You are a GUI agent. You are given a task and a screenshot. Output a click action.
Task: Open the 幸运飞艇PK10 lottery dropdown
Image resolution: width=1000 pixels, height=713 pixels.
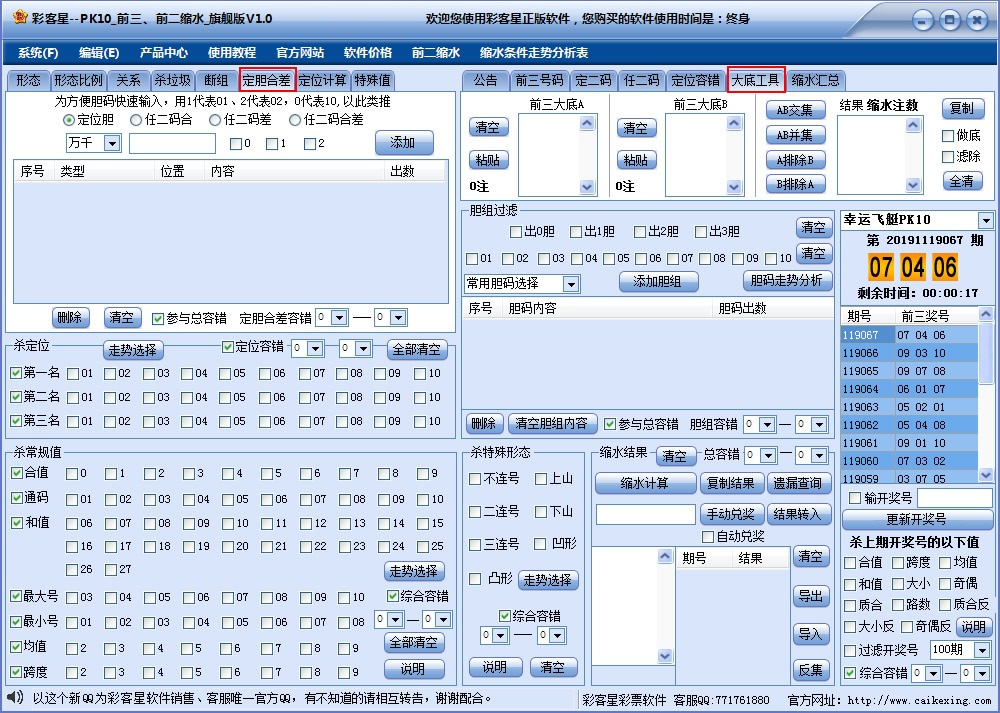click(x=988, y=219)
